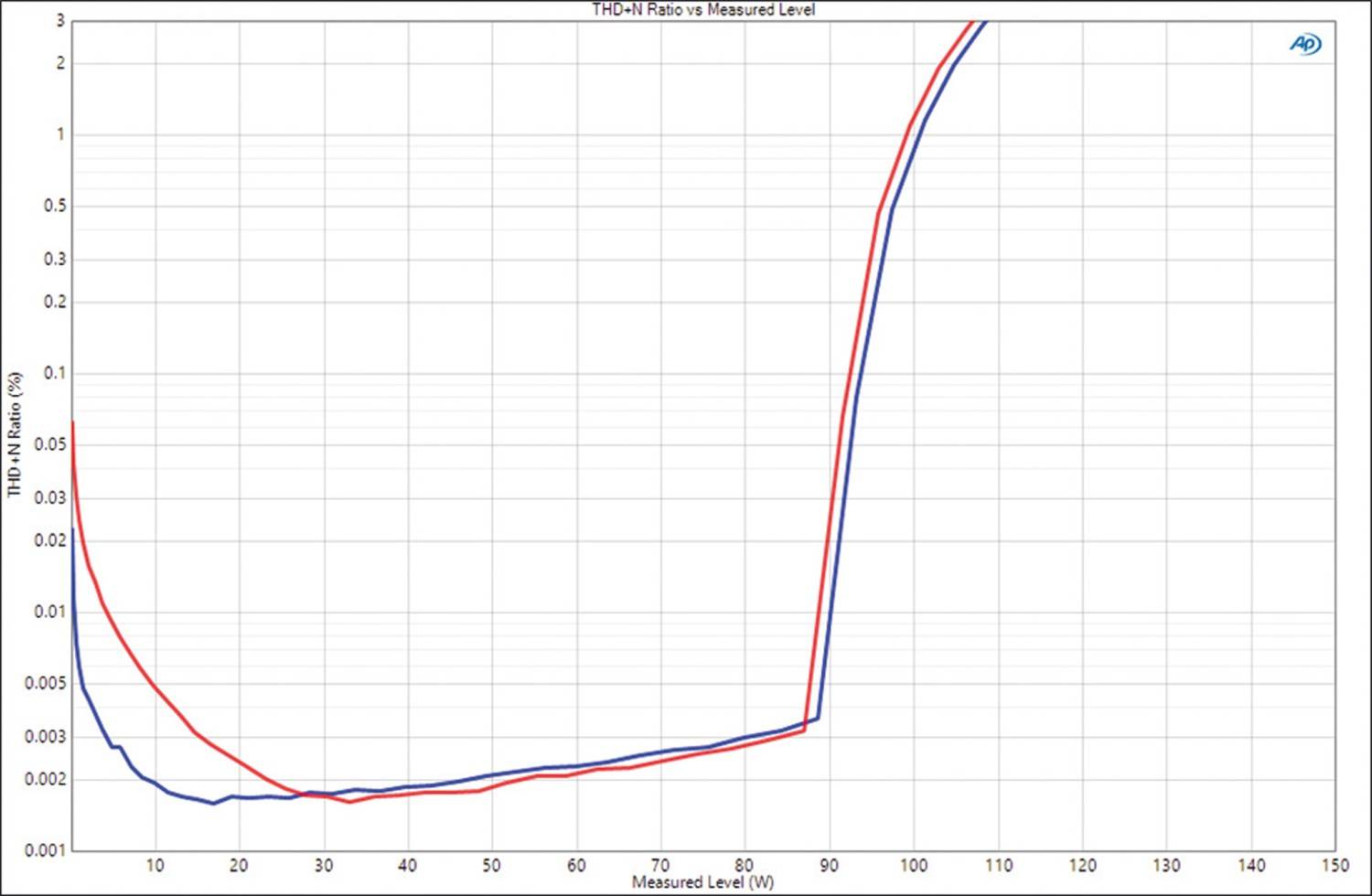Image resolution: width=1372 pixels, height=896 pixels.
Task: Click the y-axis tick label '0.01'
Action: tap(51, 612)
